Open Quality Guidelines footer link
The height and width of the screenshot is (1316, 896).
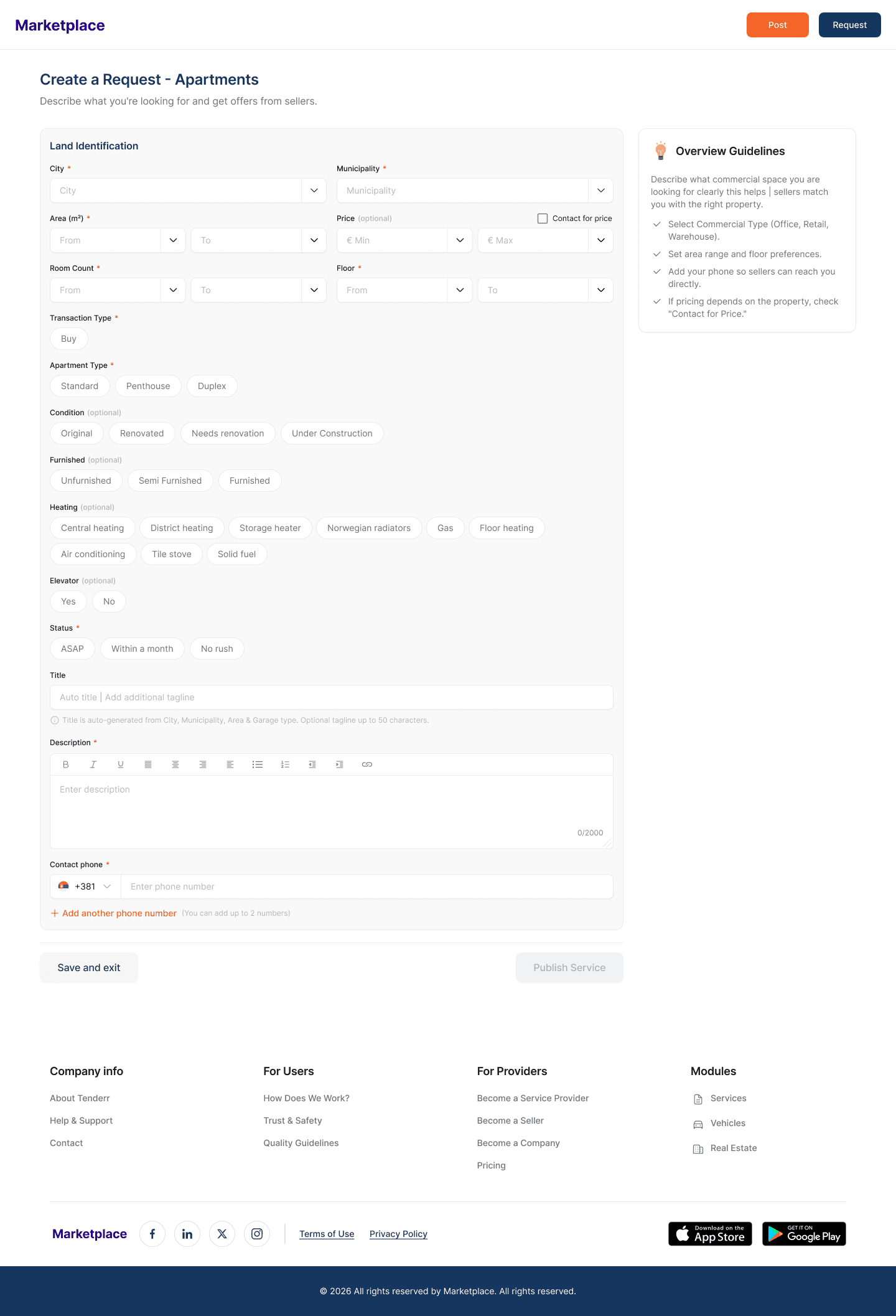pos(301,1143)
